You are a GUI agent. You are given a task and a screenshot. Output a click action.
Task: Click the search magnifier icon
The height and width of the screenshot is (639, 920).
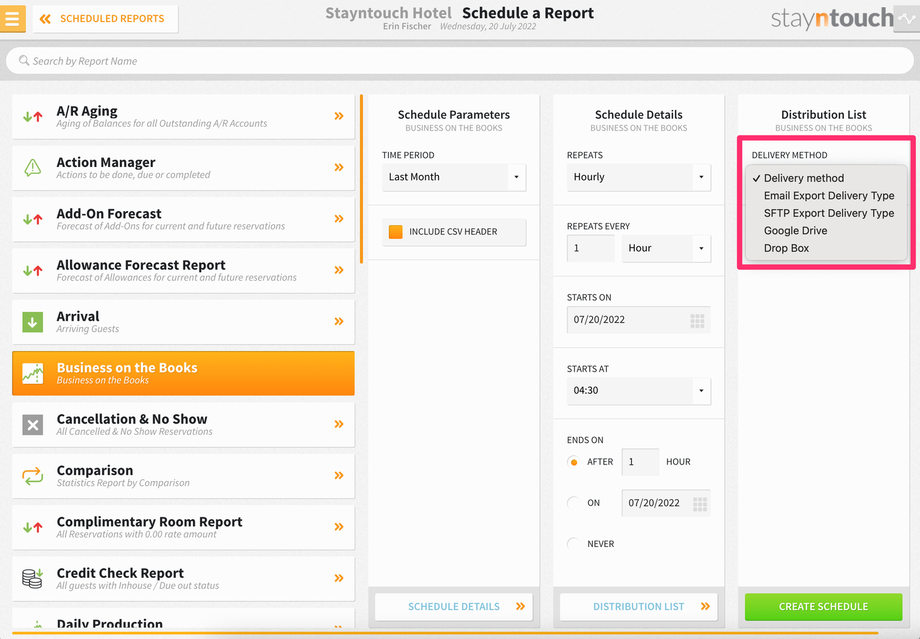coord(23,60)
